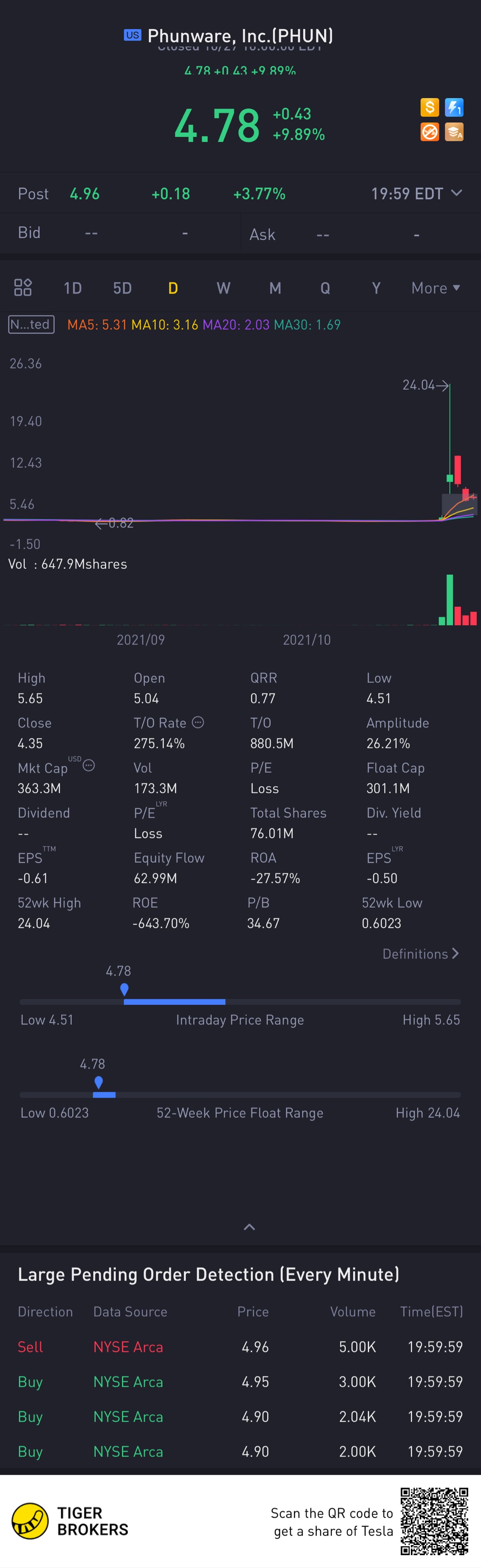Tap the Buy order with 2.04K volume
Screen dimensions: 481x1568
pyautogui.click(x=240, y=1417)
